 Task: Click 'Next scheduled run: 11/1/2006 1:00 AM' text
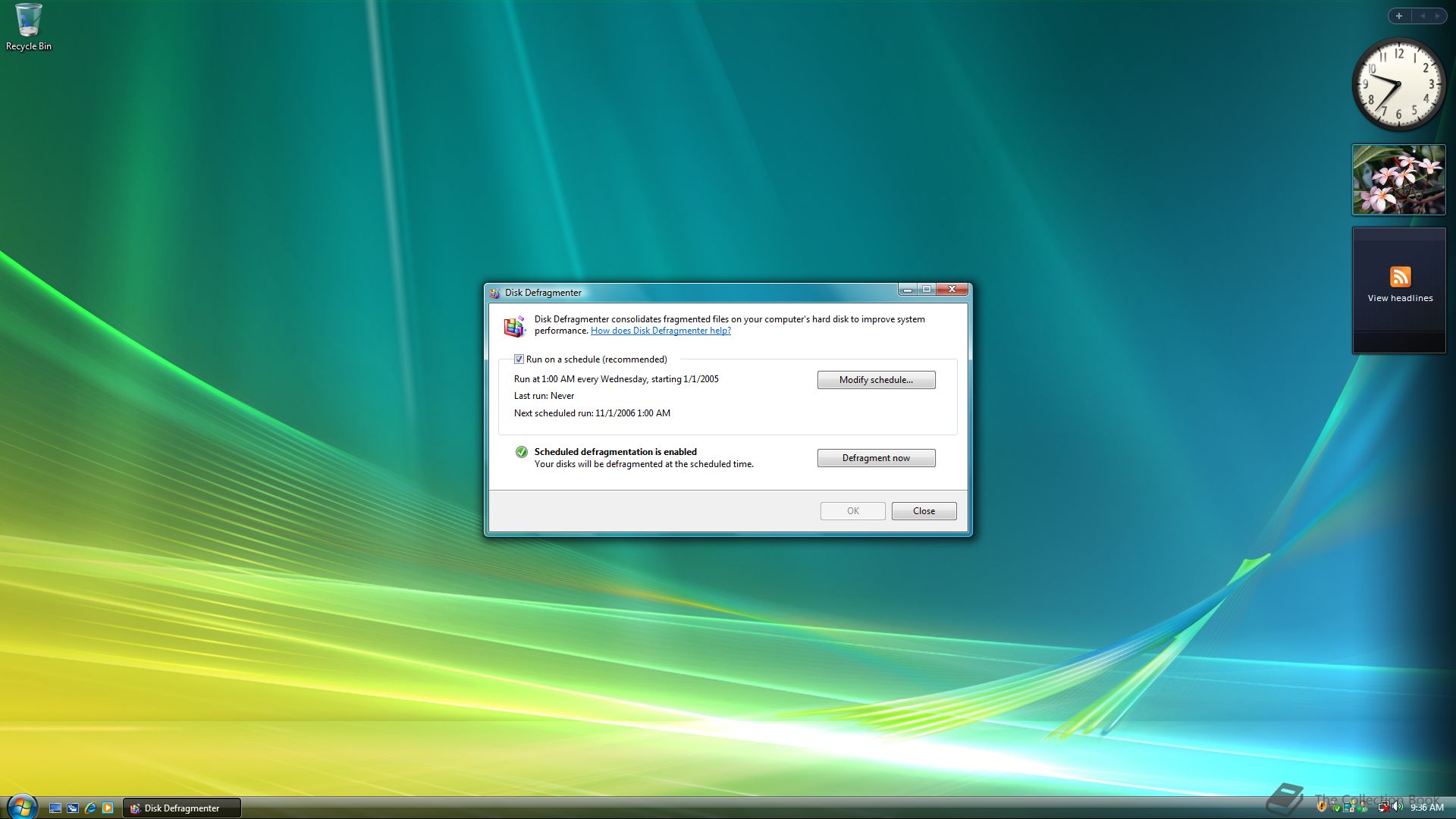tap(592, 413)
